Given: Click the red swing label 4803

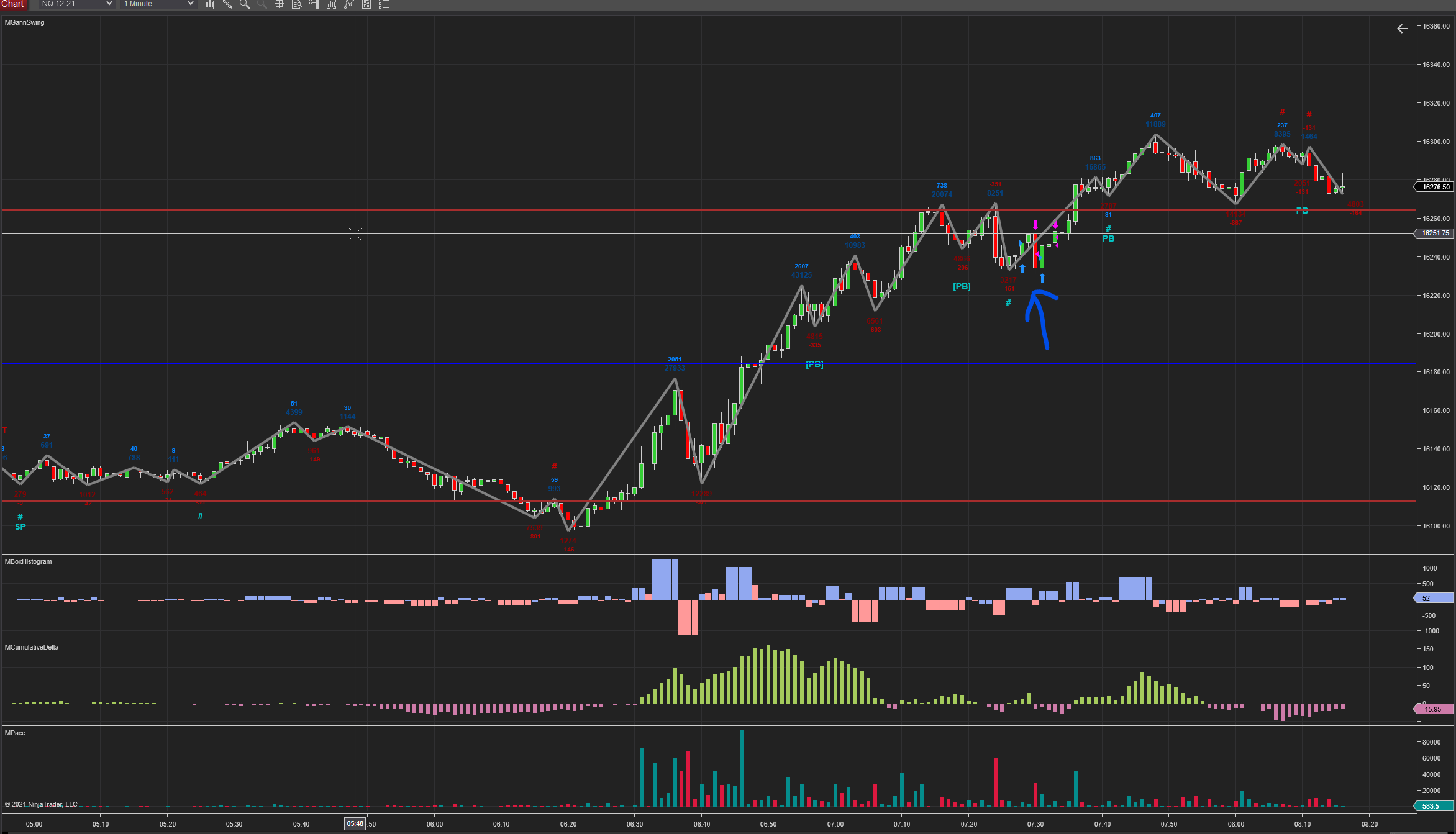Looking at the screenshot, I should click(x=1356, y=204).
